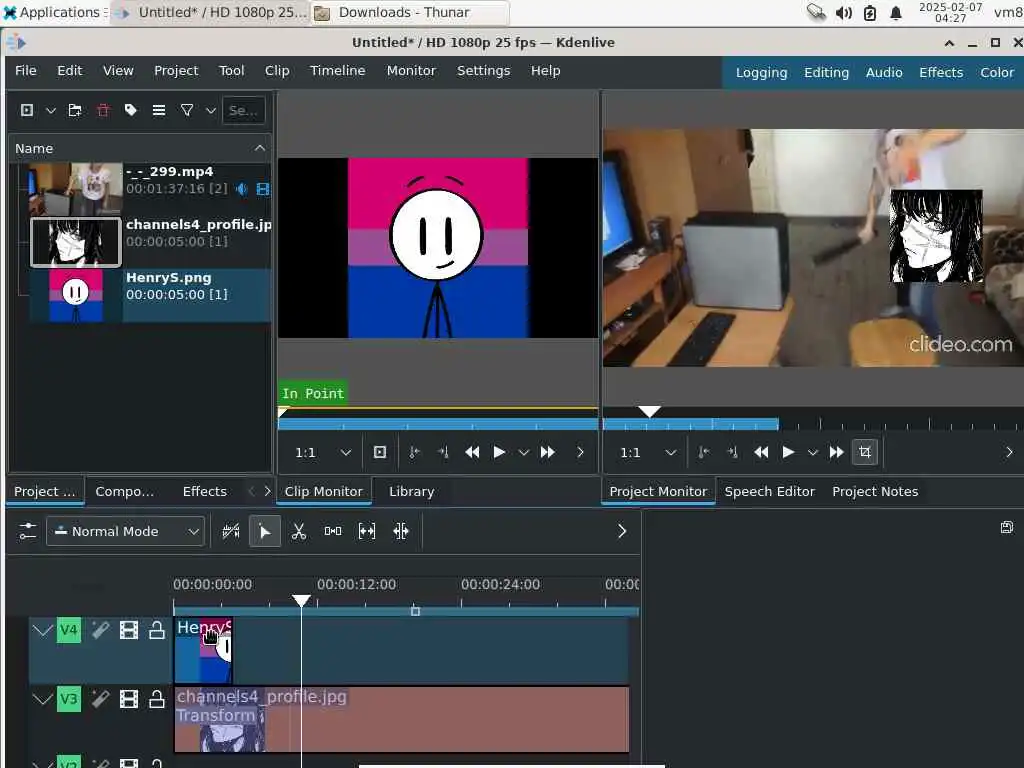Open timeline track settings icon
The width and height of the screenshot is (1024, 768).
tap(27, 531)
